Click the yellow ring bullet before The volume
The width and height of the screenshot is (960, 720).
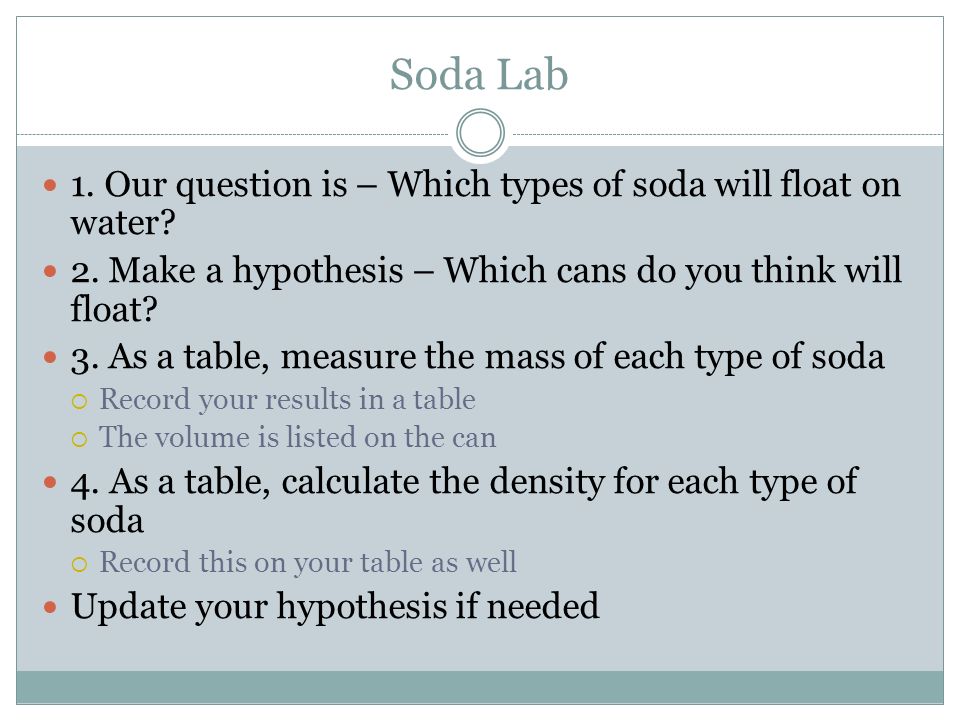pyautogui.click(x=80, y=440)
